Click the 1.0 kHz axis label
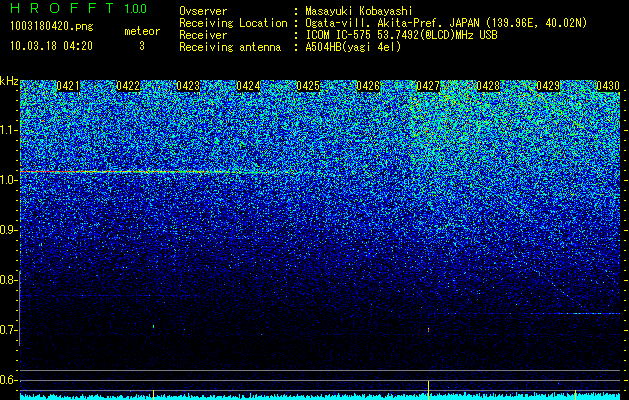The width and height of the screenshot is (629, 400). point(9,180)
